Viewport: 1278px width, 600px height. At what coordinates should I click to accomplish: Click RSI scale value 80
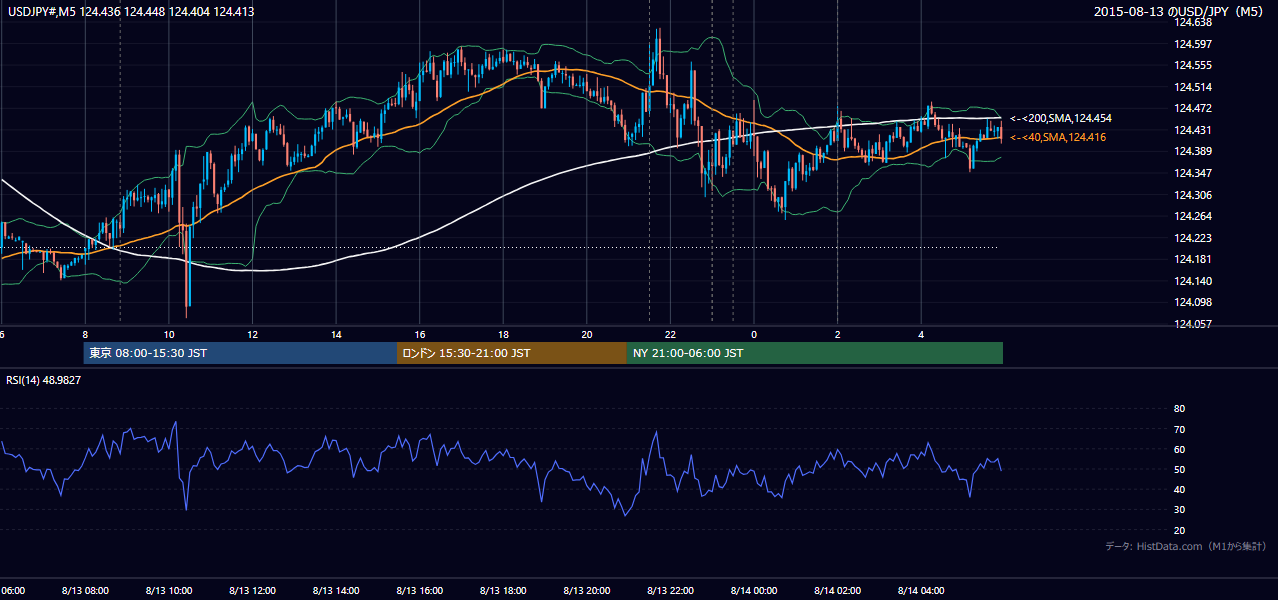click(x=1179, y=409)
